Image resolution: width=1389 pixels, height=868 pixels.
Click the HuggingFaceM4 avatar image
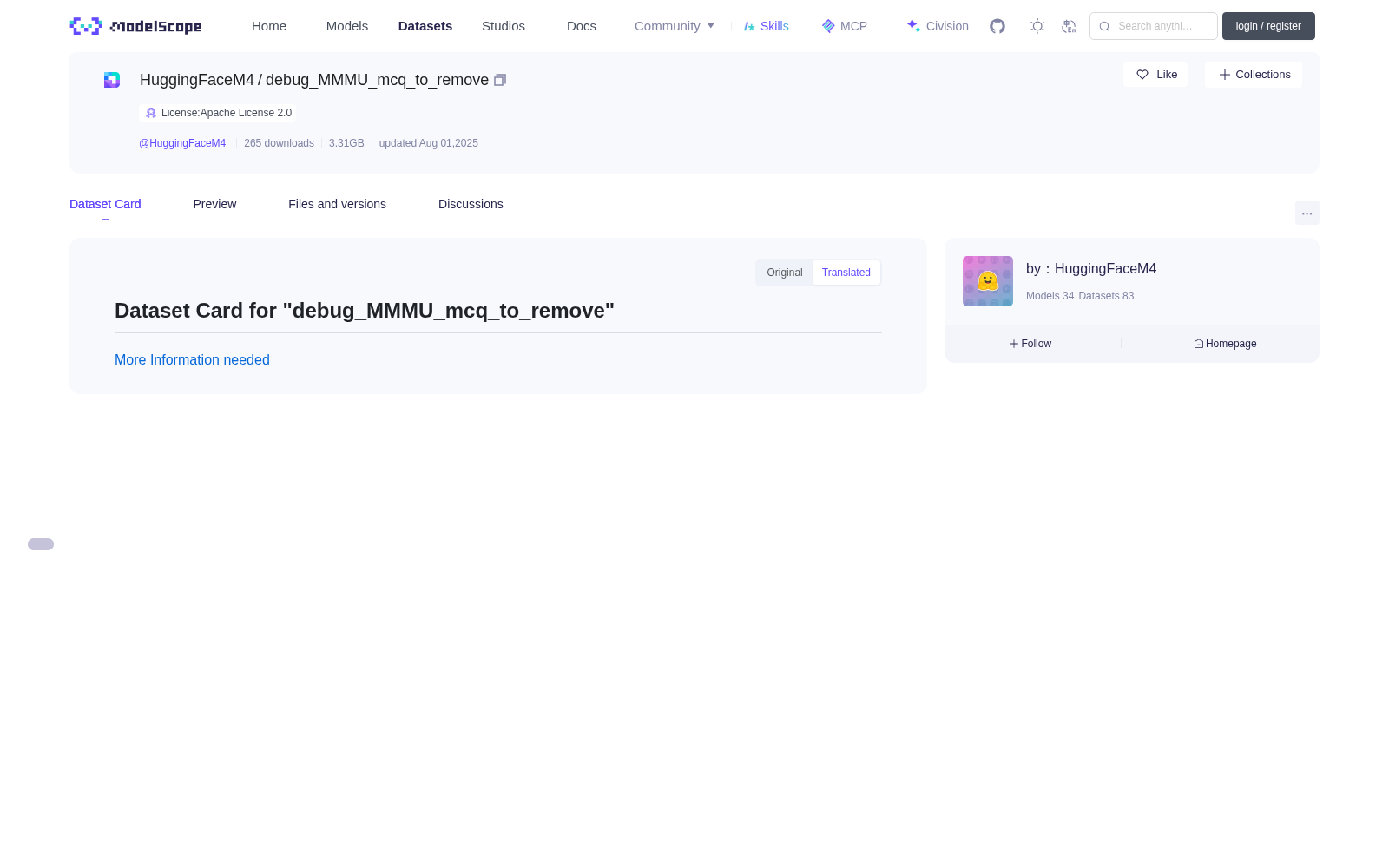988,281
